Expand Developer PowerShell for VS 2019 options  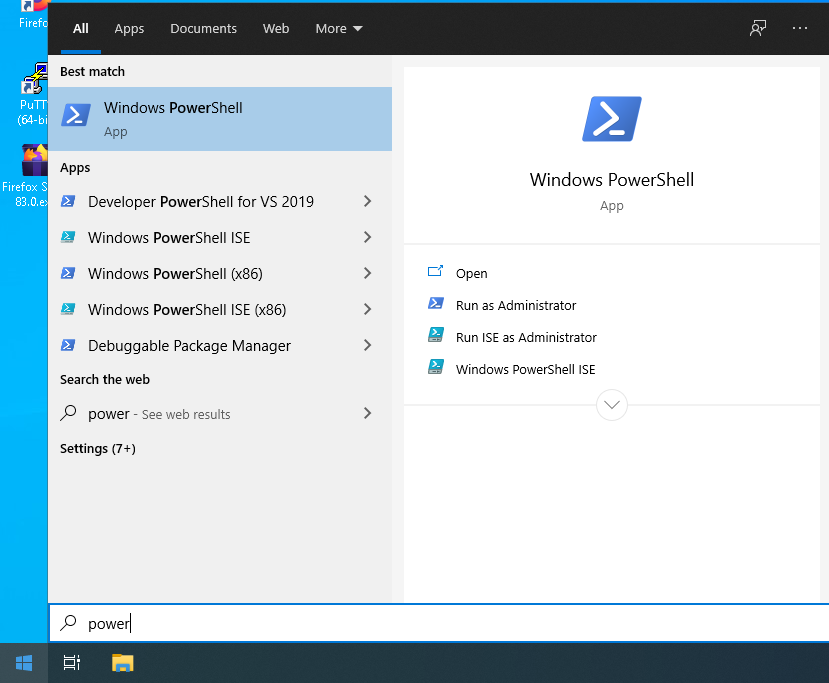pyautogui.click(x=367, y=201)
